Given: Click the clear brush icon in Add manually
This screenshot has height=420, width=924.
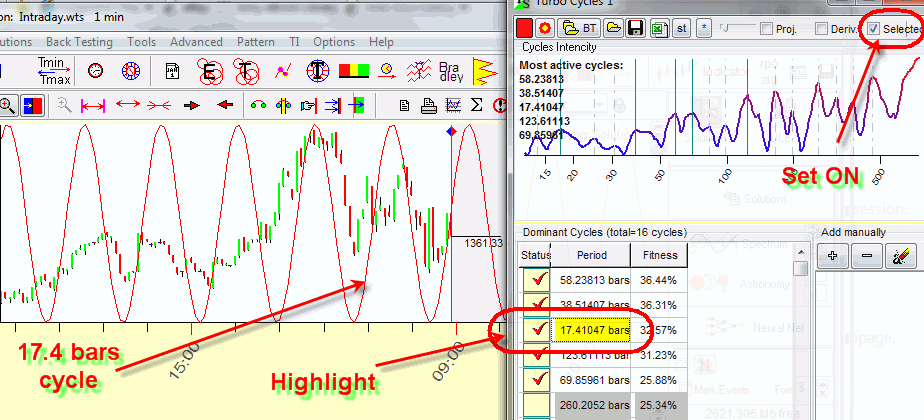Looking at the screenshot, I should tap(899, 256).
